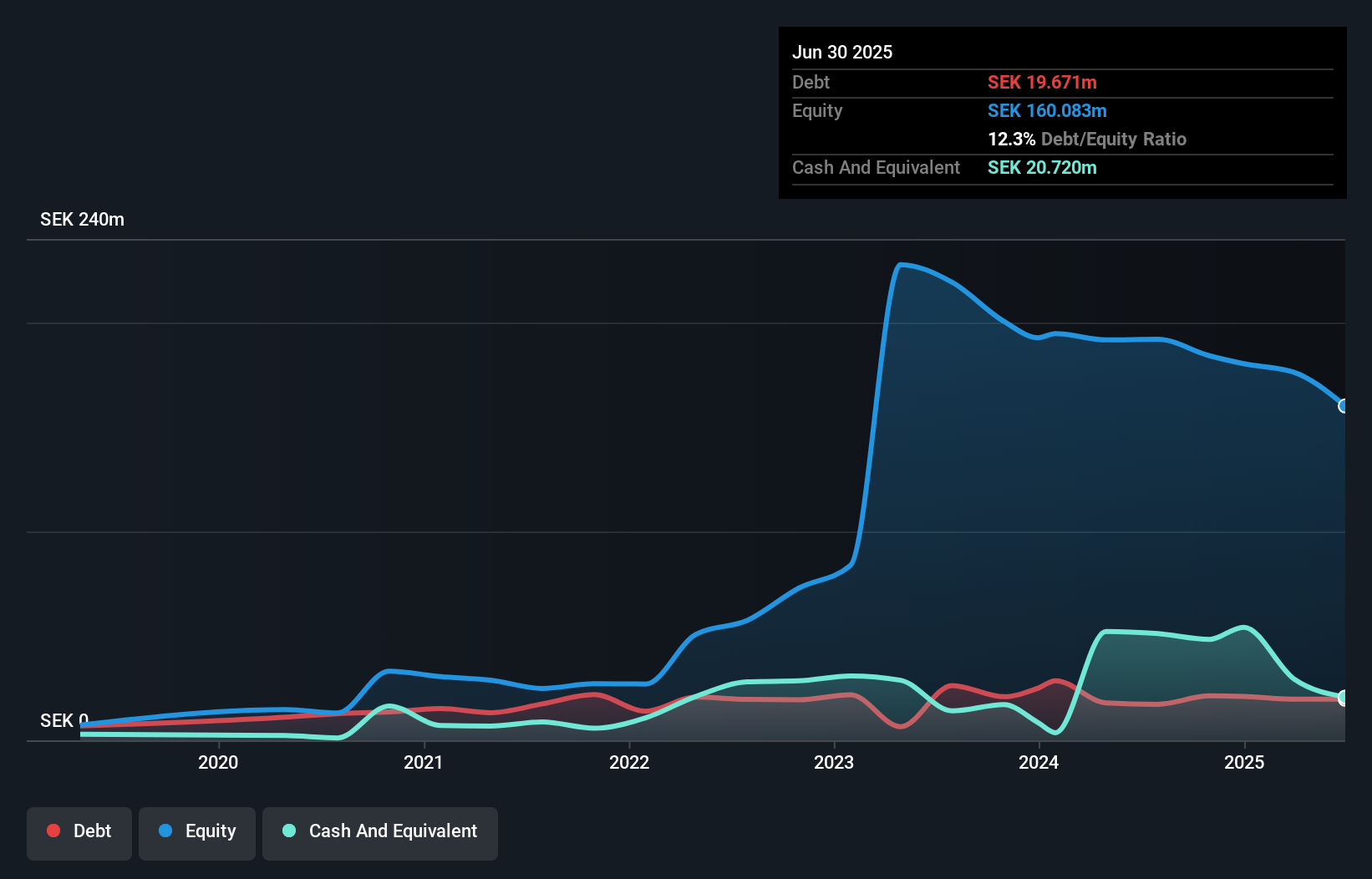Select the 2023 axis label
1372x879 pixels.
click(833, 762)
